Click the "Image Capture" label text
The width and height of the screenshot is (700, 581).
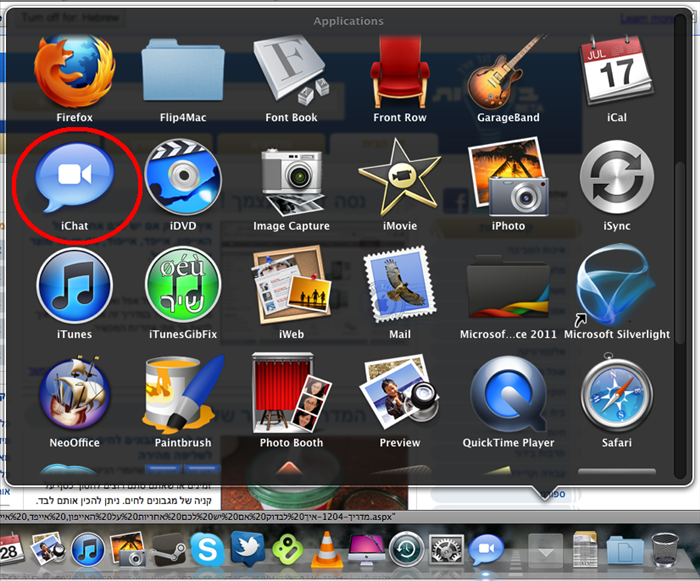[292, 226]
